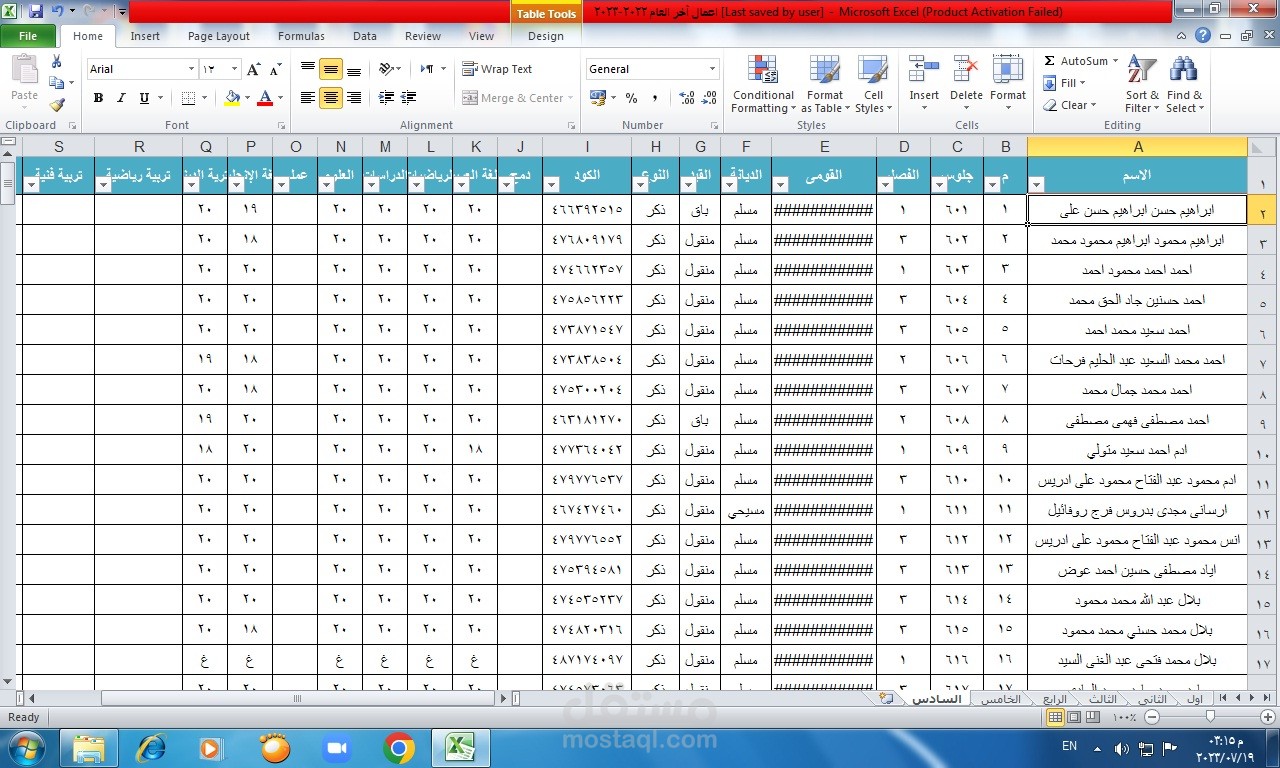
Task: Click the zoom slider handle
Action: [1210, 717]
